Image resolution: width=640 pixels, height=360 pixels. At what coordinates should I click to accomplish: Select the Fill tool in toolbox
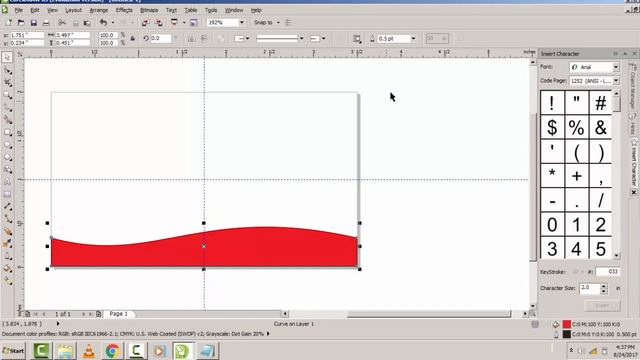point(7,268)
